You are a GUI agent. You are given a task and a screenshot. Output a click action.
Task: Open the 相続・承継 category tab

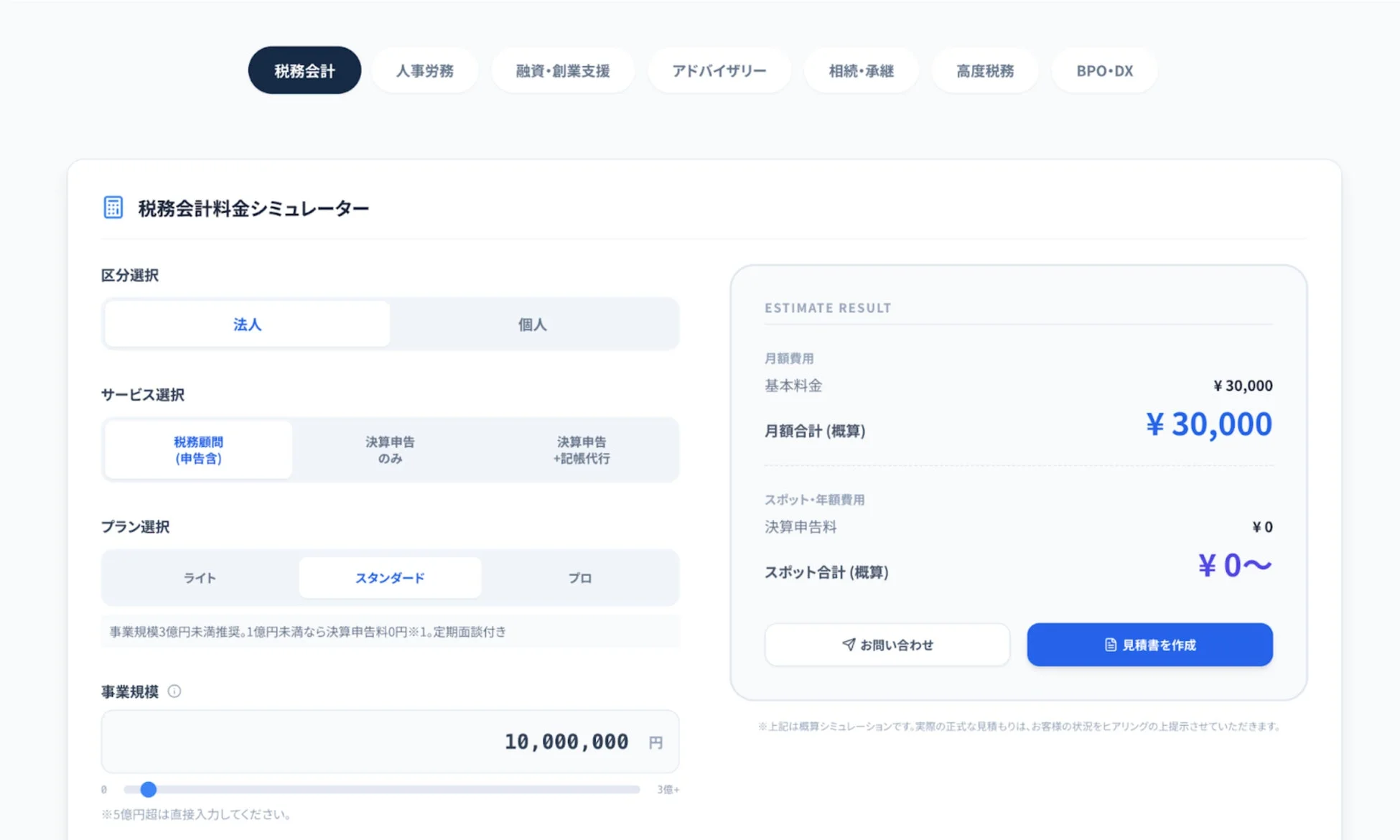pos(861,70)
